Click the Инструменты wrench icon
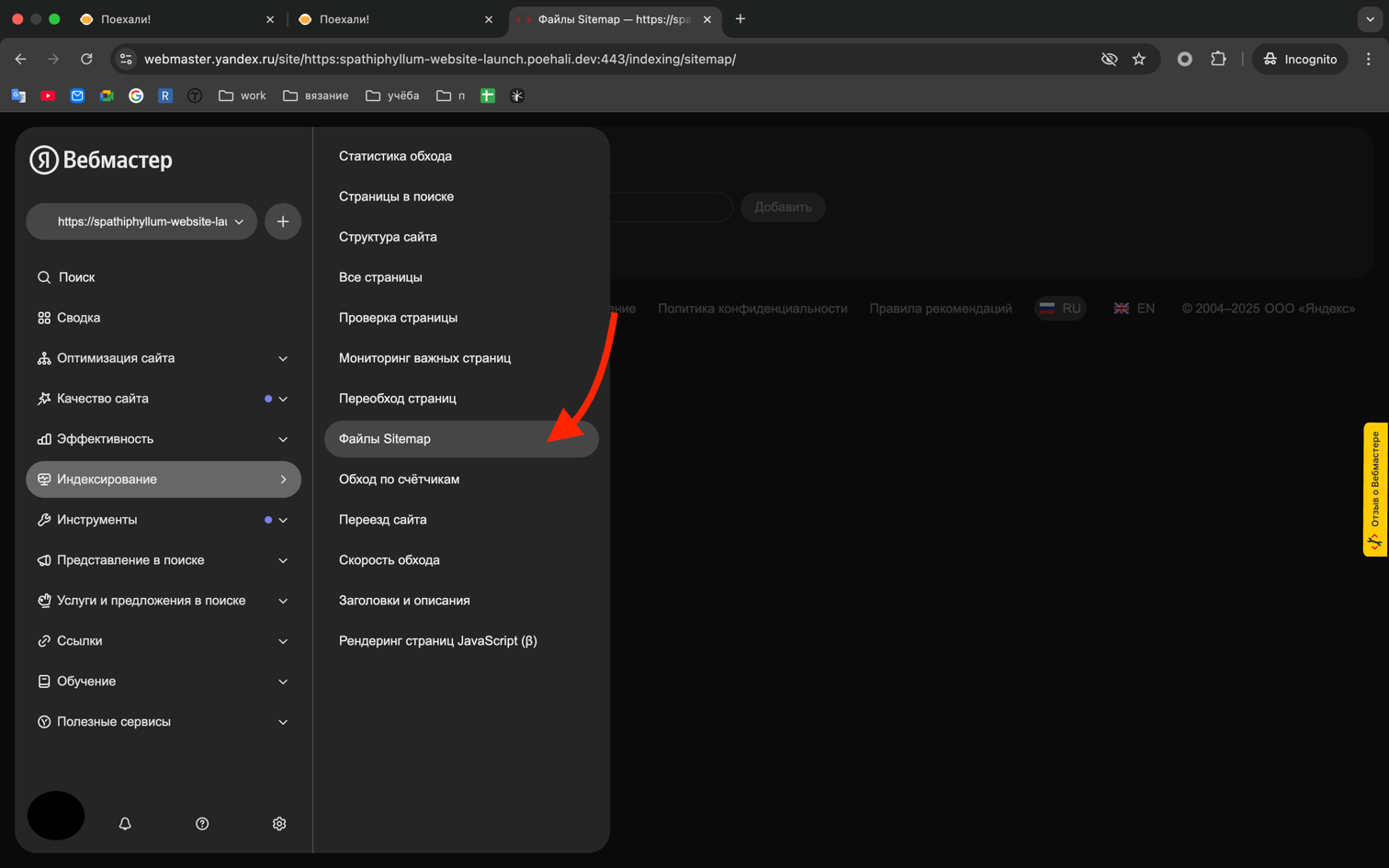The image size is (1389, 868). point(43,519)
